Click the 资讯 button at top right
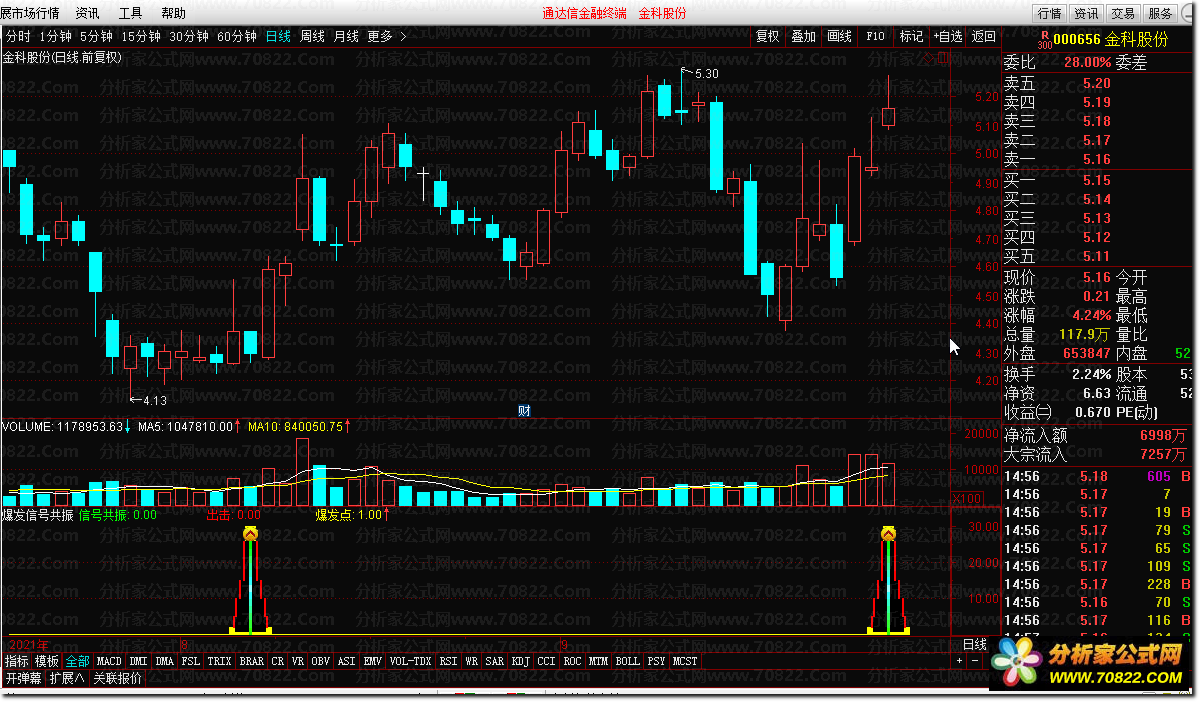 point(1086,13)
